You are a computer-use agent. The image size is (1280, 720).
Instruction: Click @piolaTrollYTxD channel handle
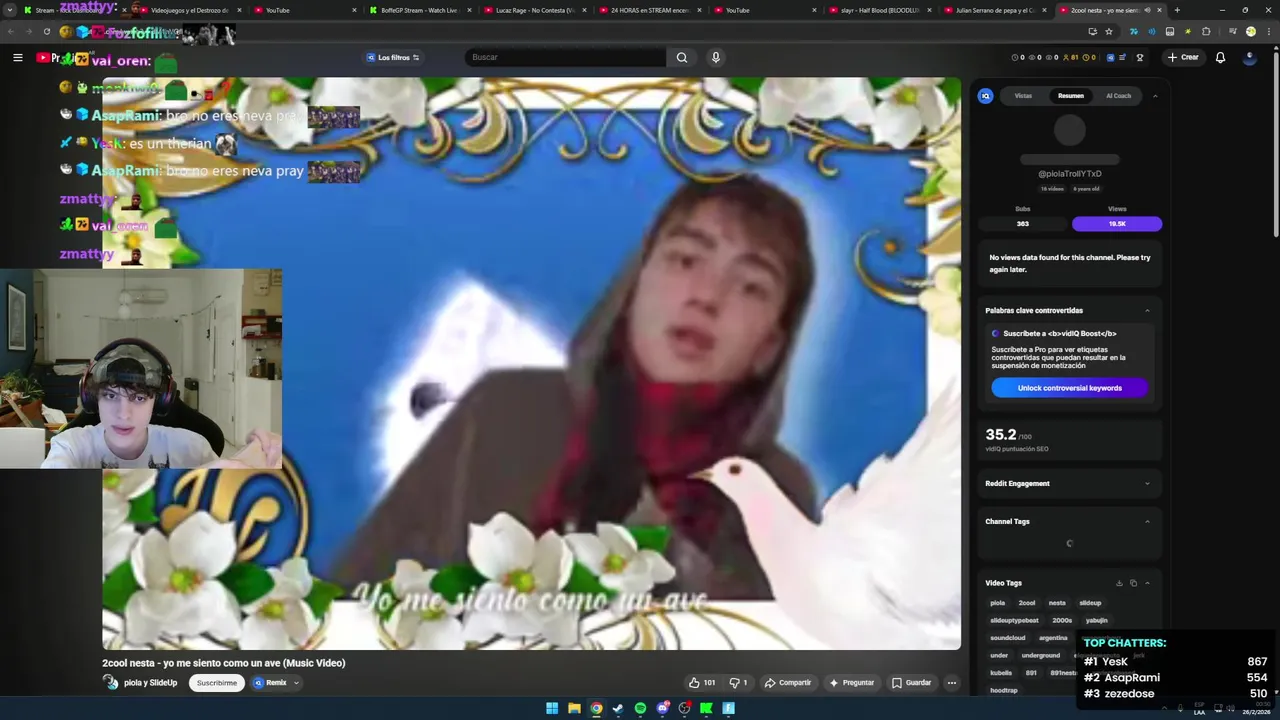tap(1069, 174)
